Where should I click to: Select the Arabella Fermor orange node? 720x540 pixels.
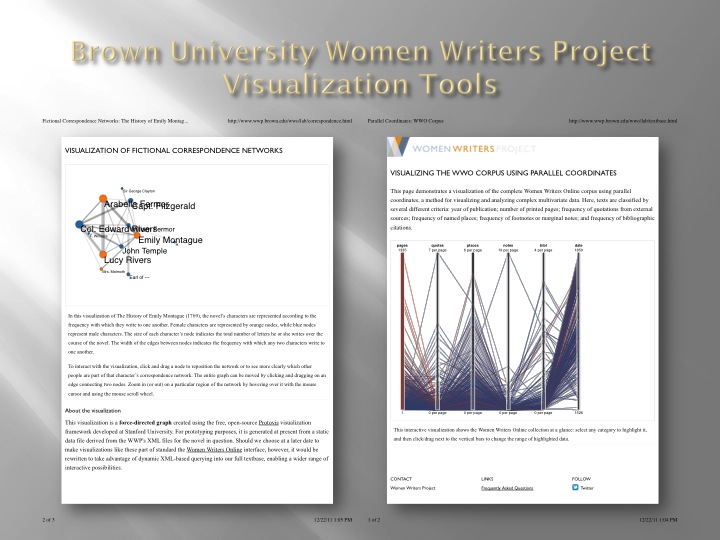click(x=102, y=197)
